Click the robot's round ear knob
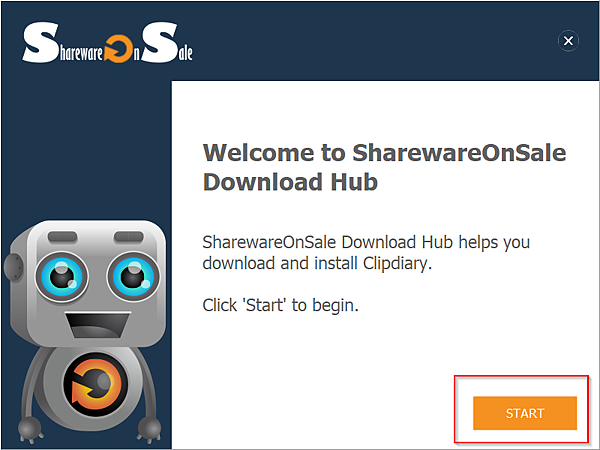The image size is (600, 450). click(14, 267)
